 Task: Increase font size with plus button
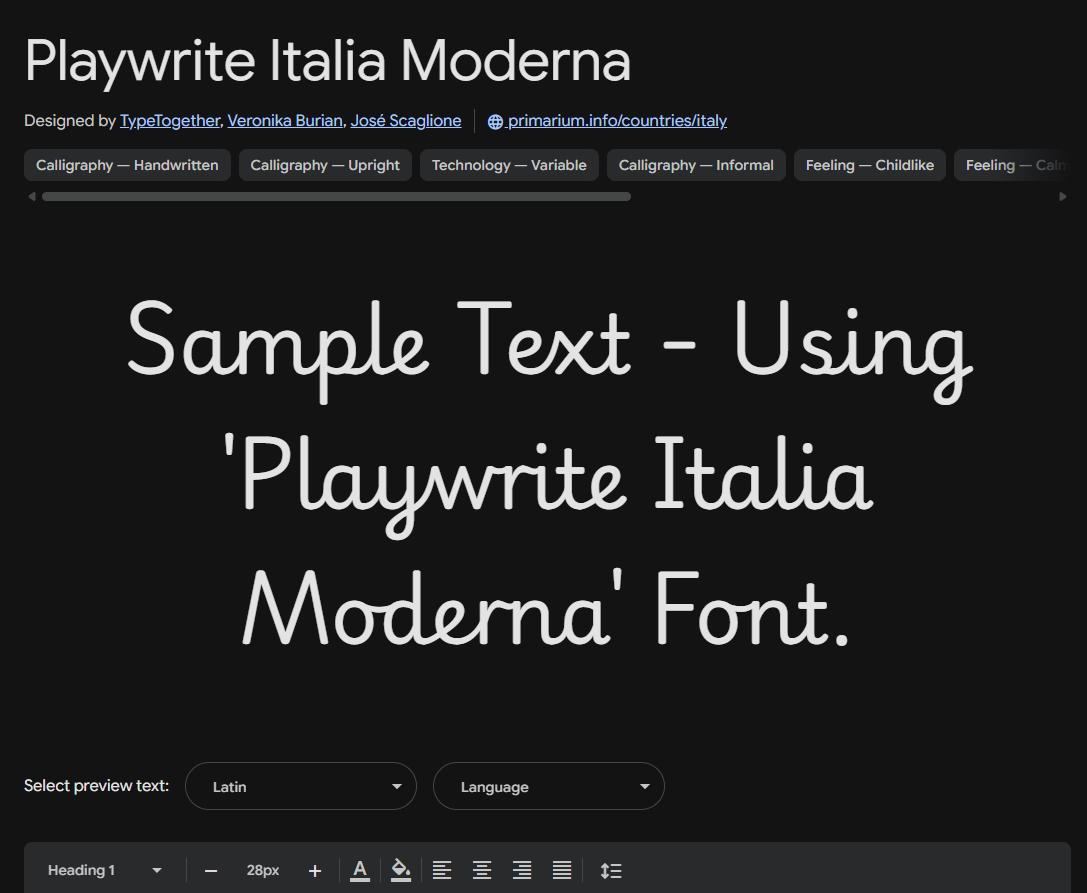(x=315, y=871)
